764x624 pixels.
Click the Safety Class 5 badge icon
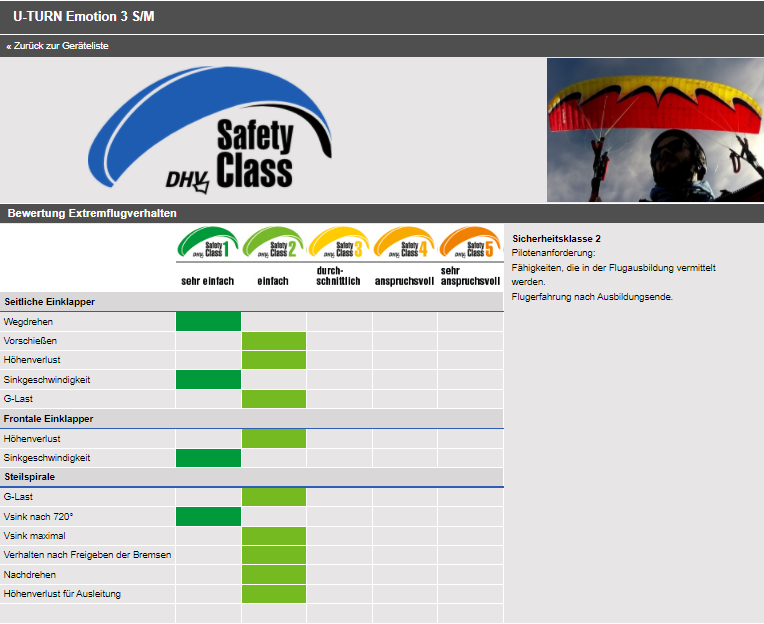(470, 242)
